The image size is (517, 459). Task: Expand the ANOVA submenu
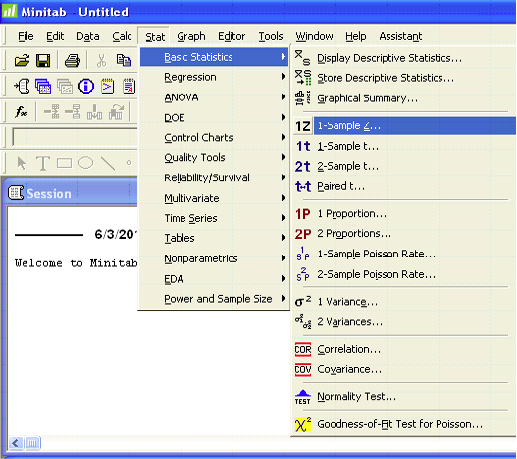[x=214, y=97]
